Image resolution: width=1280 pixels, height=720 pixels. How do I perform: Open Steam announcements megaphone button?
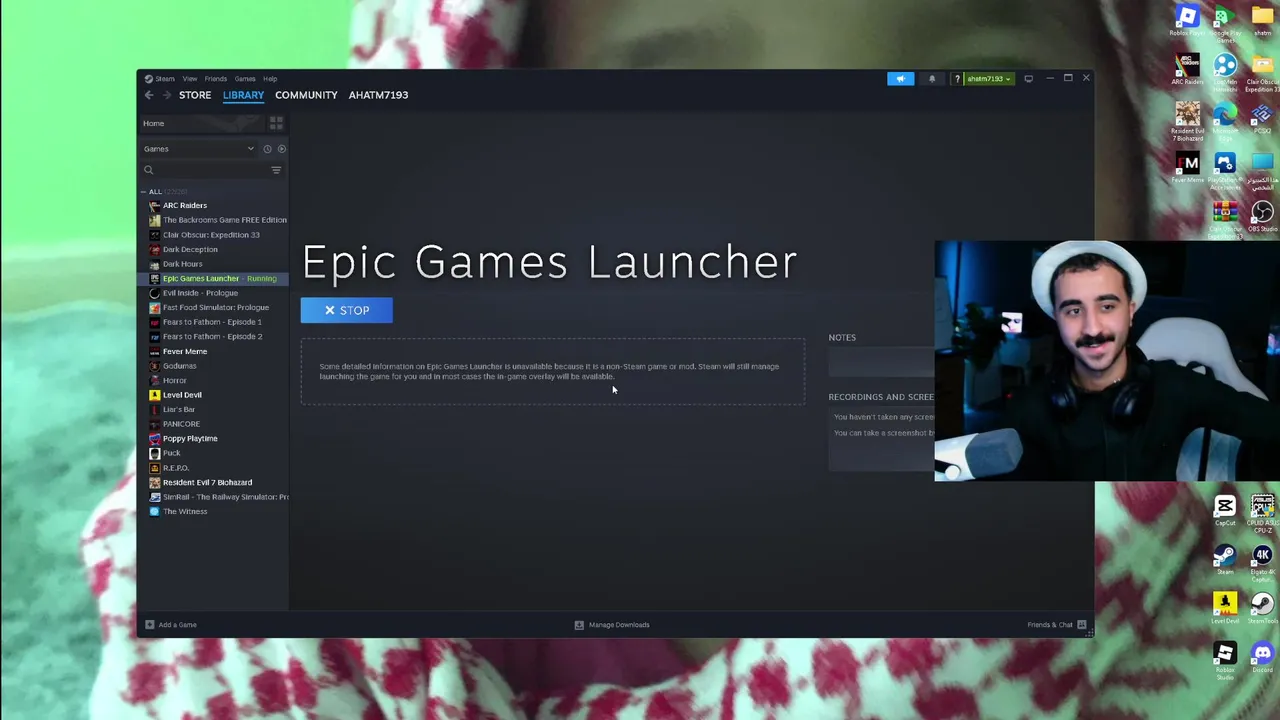pyautogui.click(x=900, y=78)
